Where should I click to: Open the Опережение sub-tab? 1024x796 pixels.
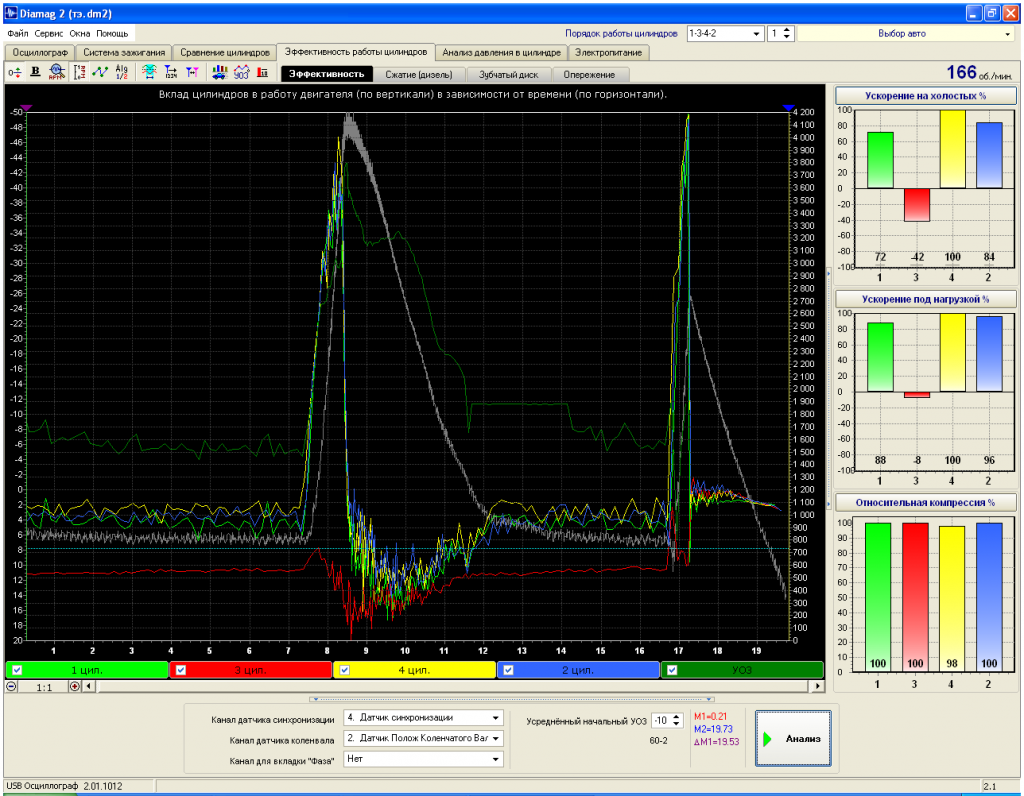point(589,74)
